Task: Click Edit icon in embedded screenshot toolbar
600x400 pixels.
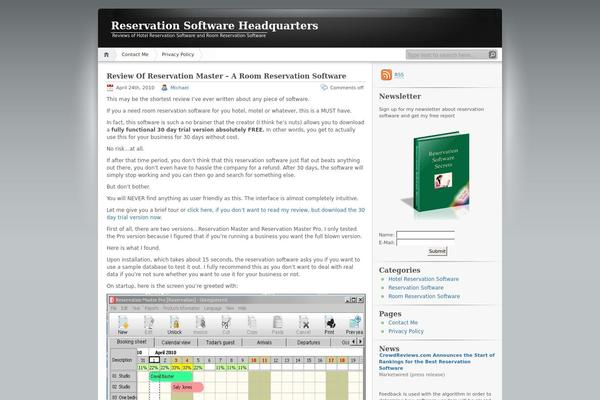Action: coord(148,325)
